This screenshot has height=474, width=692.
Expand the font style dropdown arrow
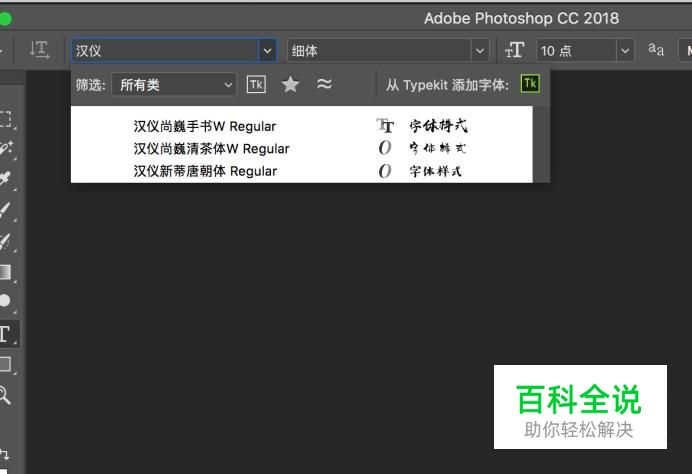tap(480, 51)
